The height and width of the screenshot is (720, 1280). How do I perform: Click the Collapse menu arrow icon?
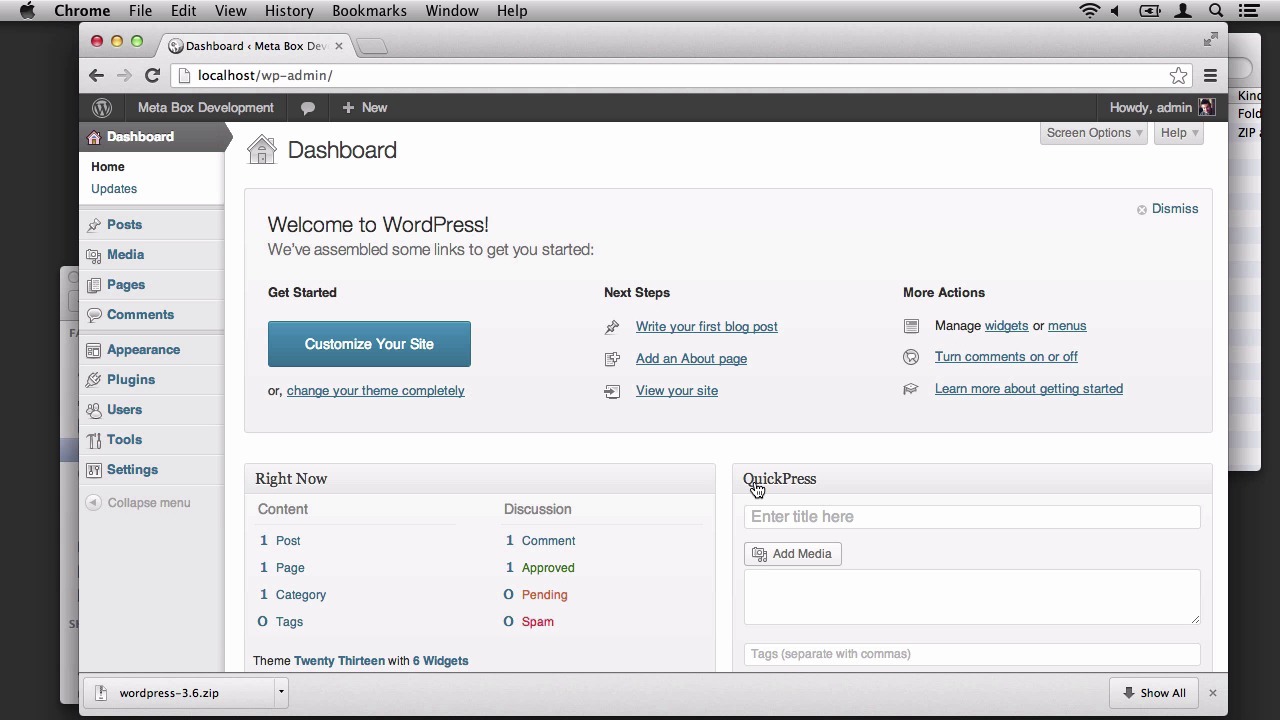tap(94, 503)
